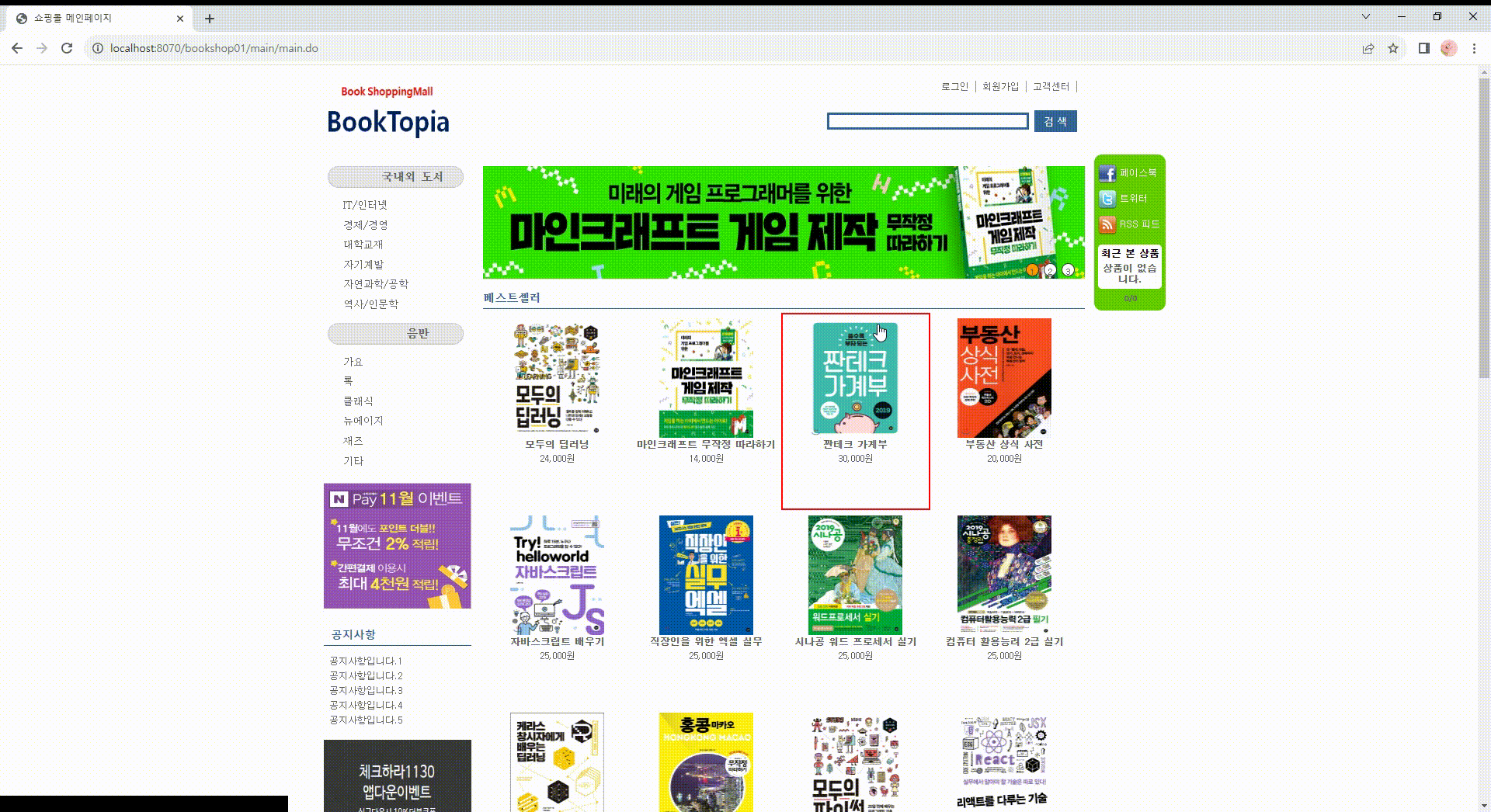
Task: Select banner slide indicator 2
Action: [x=1049, y=270]
